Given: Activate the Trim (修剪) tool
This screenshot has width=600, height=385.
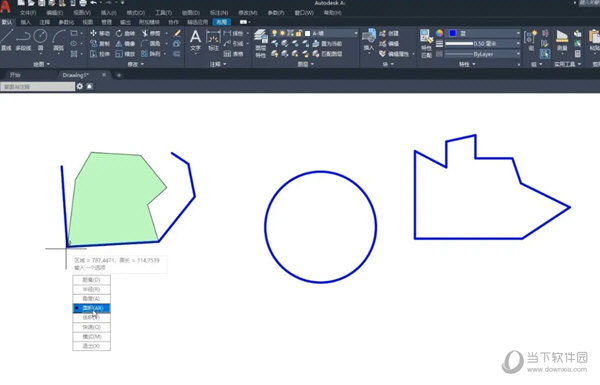Looking at the screenshot, I should pos(152,33).
